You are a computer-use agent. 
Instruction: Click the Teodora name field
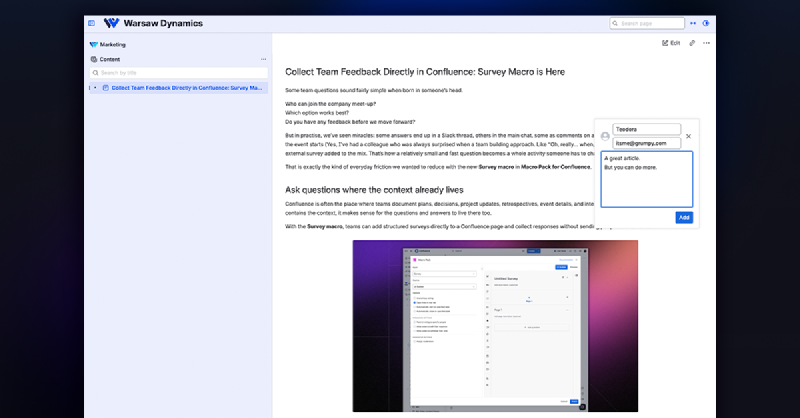[x=646, y=129]
